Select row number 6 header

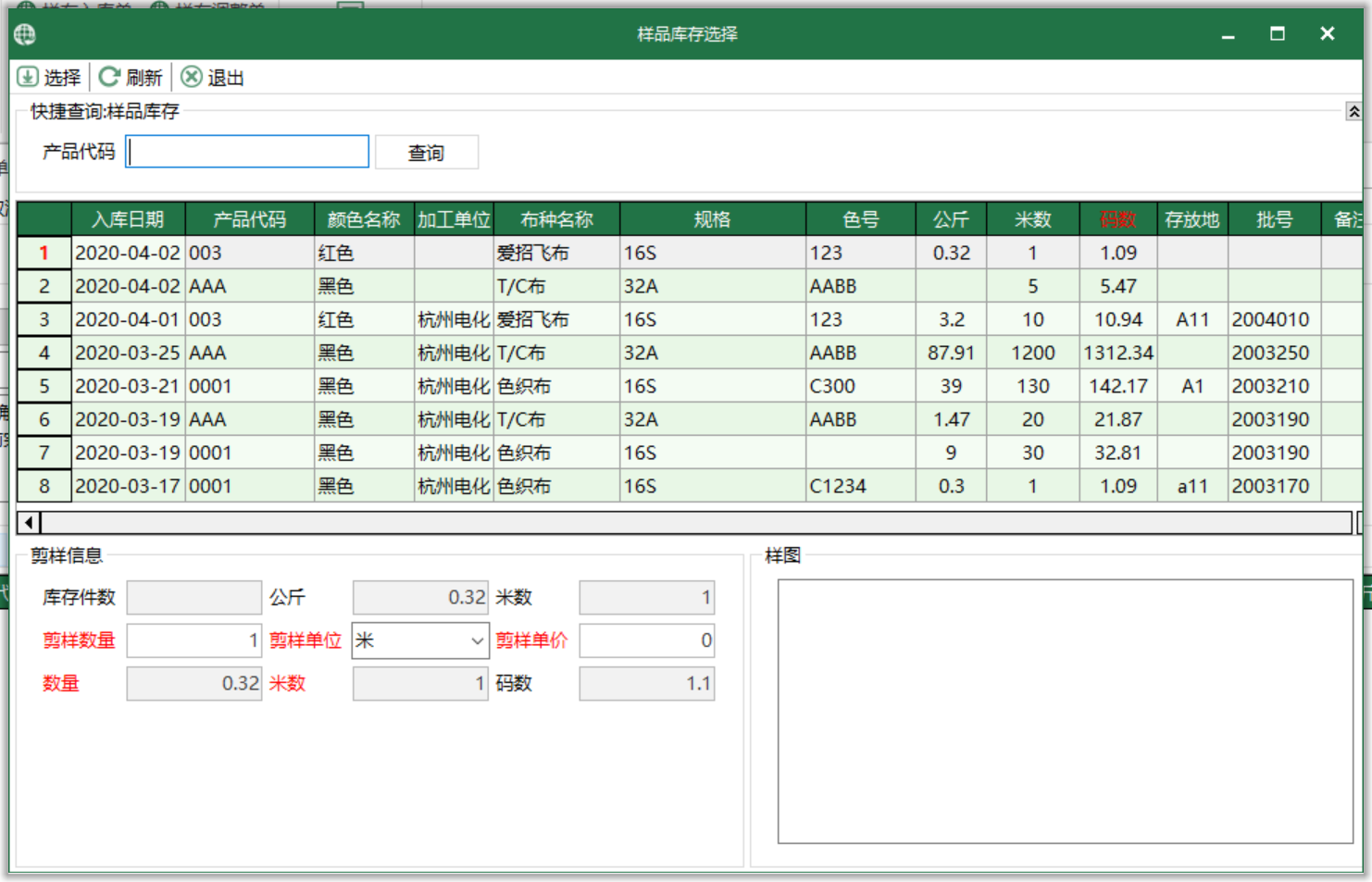(x=44, y=419)
